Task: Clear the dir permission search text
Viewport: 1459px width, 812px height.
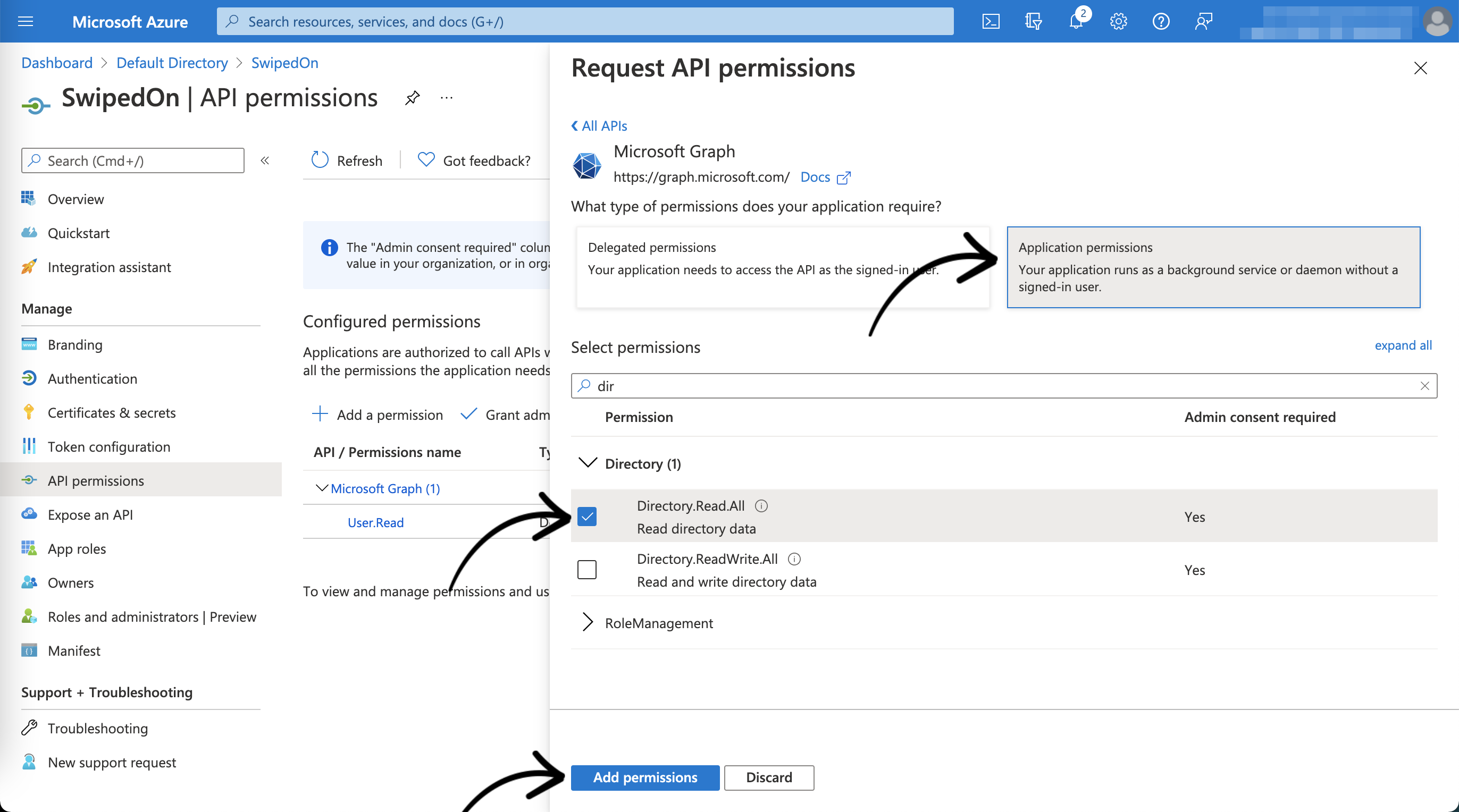Action: (1425, 386)
